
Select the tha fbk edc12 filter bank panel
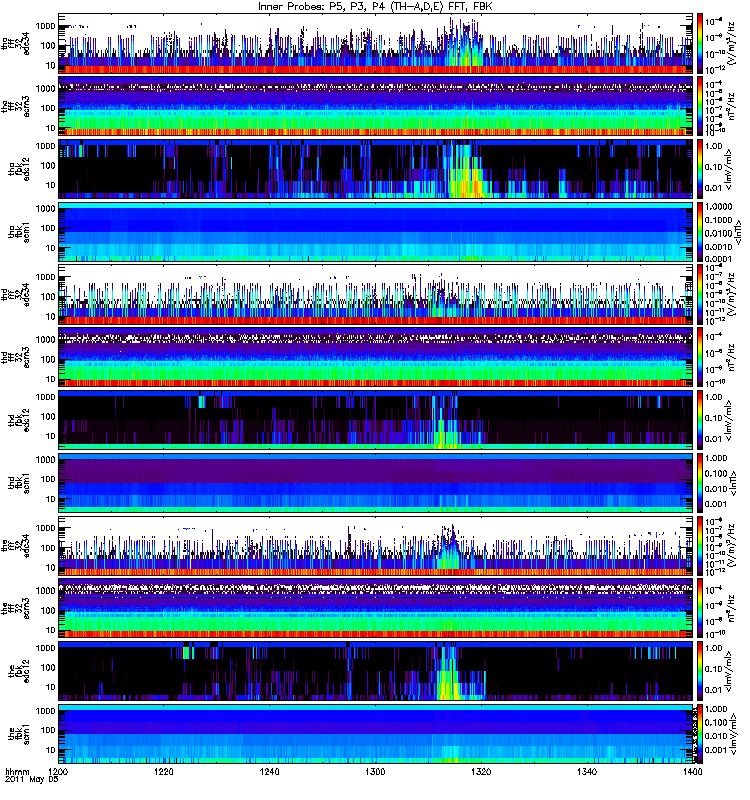[x=376, y=169]
